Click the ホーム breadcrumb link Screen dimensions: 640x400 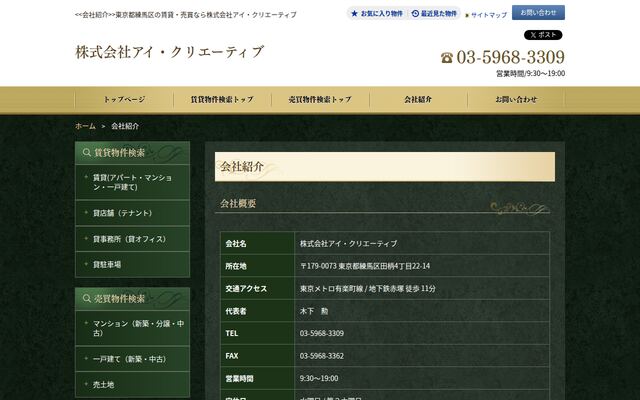point(85,126)
